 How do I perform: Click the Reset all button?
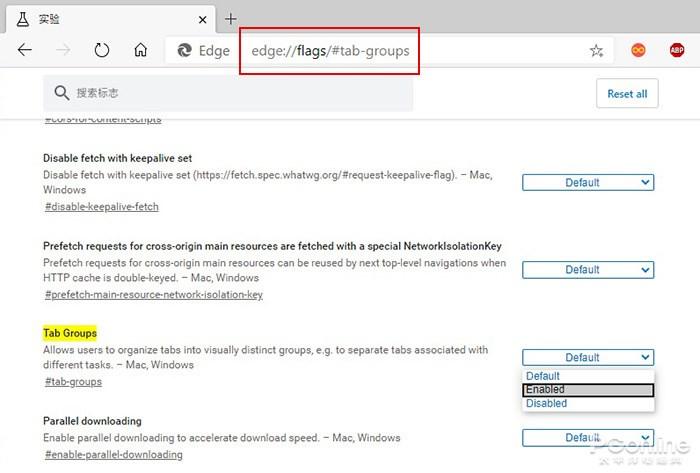tap(627, 94)
